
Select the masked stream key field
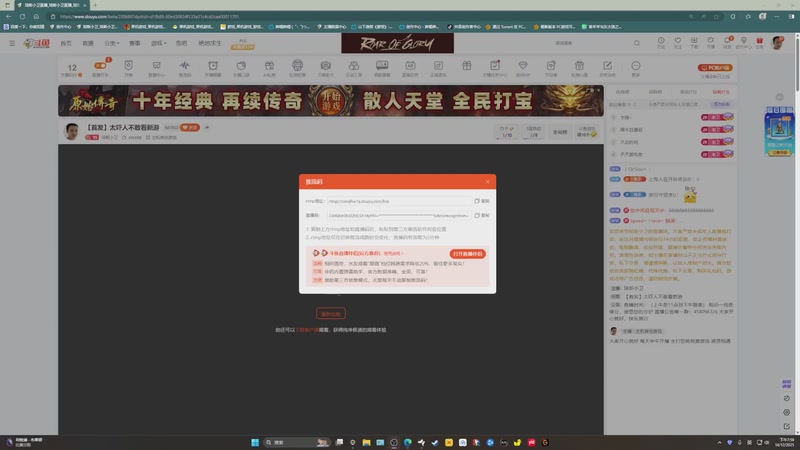click(x=398, y=215)
